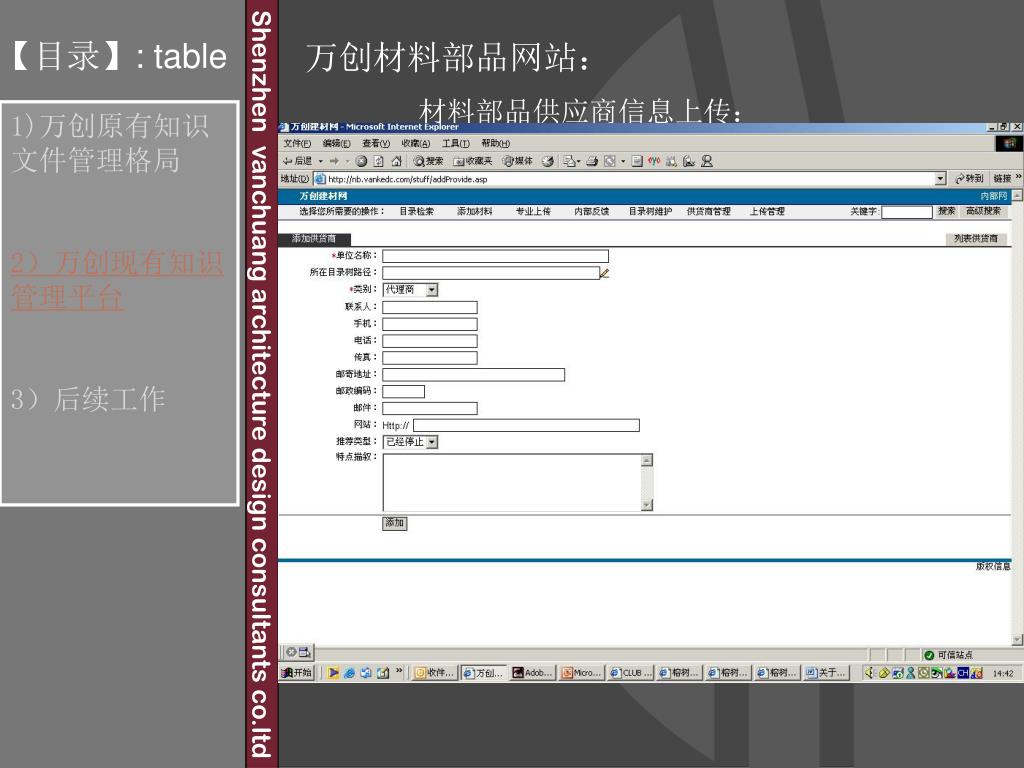Open the 类别 dropdown showing 代理商

click(410, 290)
